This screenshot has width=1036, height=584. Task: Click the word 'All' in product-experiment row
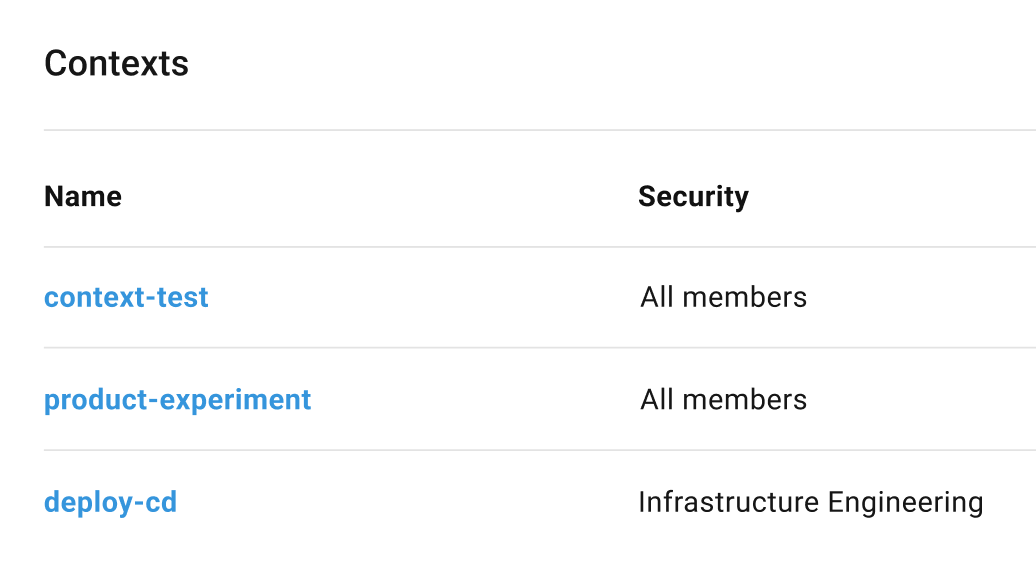[x=657, y=400]
